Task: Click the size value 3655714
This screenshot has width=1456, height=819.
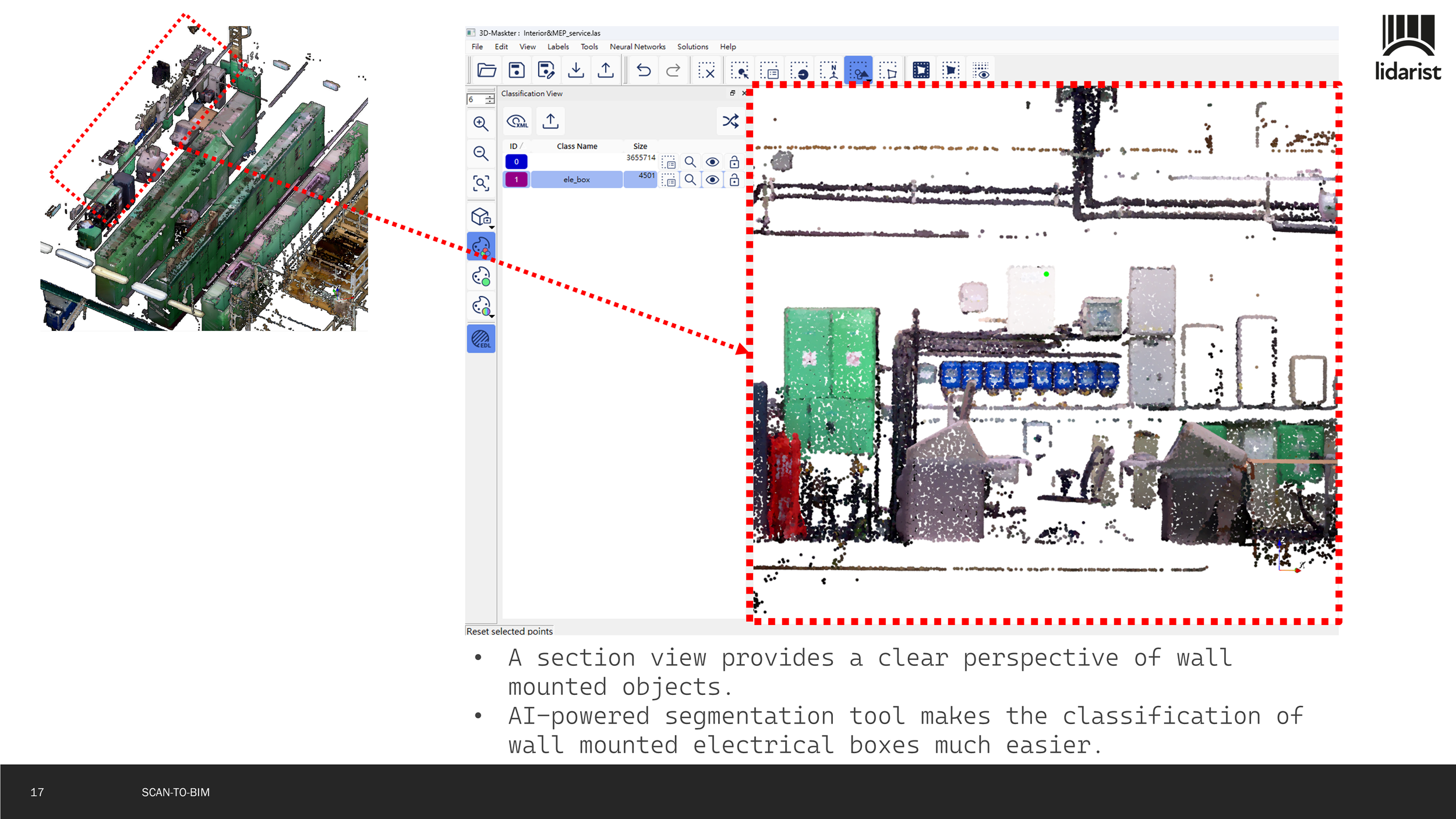Action: [x=641, y=158]
